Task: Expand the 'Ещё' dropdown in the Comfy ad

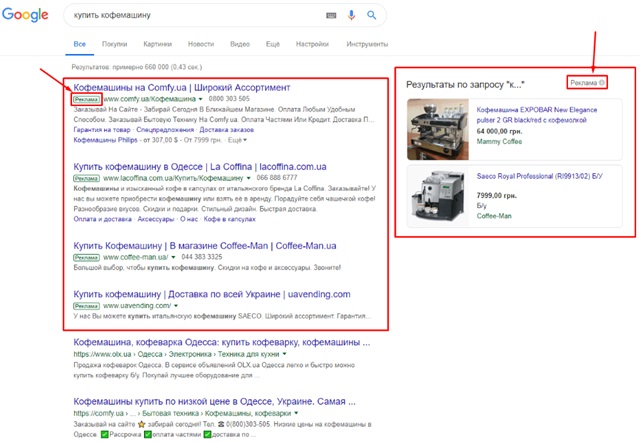Action: (x=237, y=140)
